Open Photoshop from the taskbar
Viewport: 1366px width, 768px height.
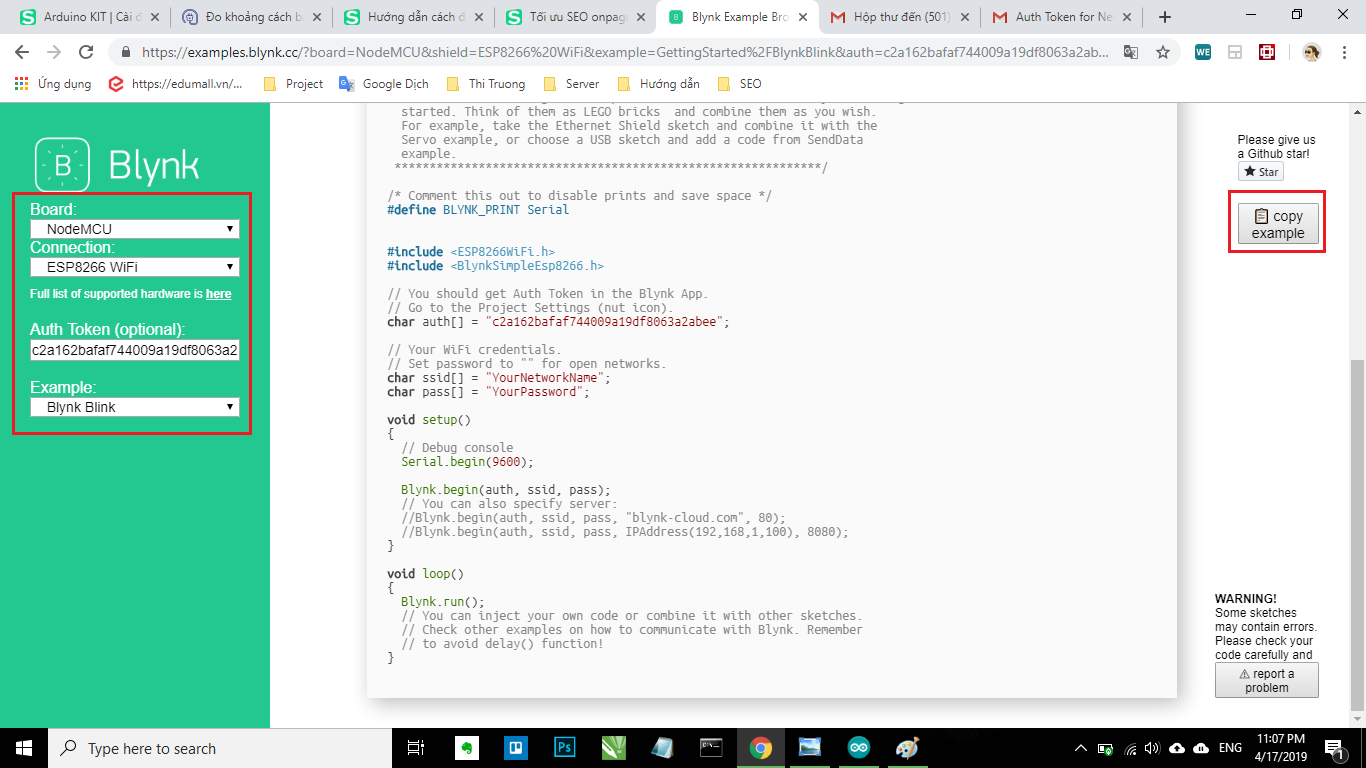click(564, 748)
